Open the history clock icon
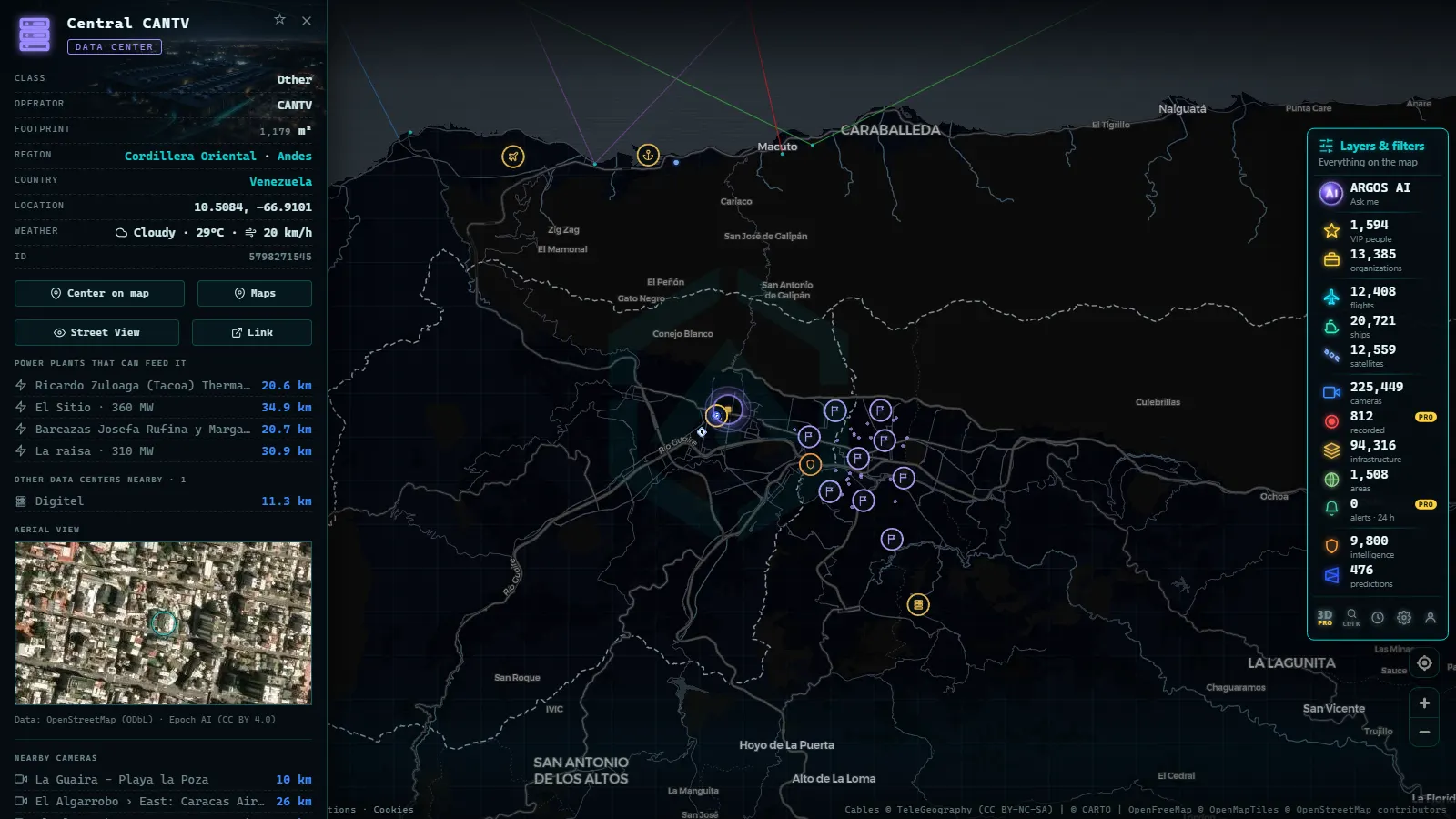Image resolution: width=1456 pixels, height=819 pixels. point(1378,618)
